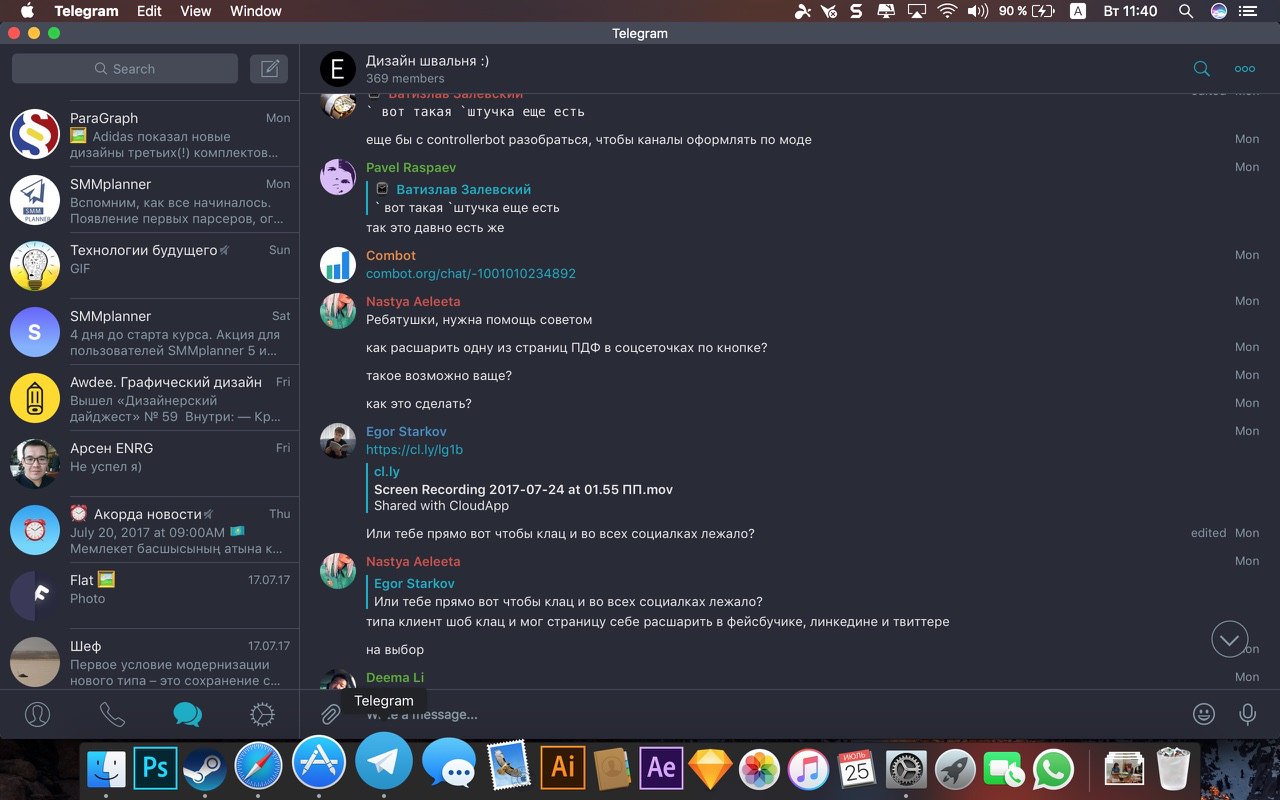Click Egor Starkov sender name
1280x800 pixels.
pos(406,431)
